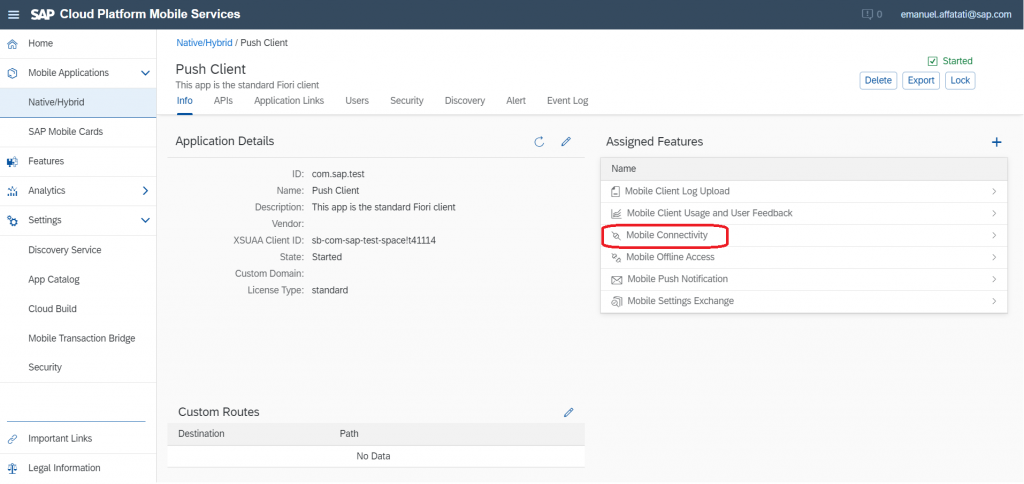Image resolution: width=1024 pixels, height=484 pixels.
Task: Open SAP Mobile Cards in sidebar
Action: click(x=78, y=132)
